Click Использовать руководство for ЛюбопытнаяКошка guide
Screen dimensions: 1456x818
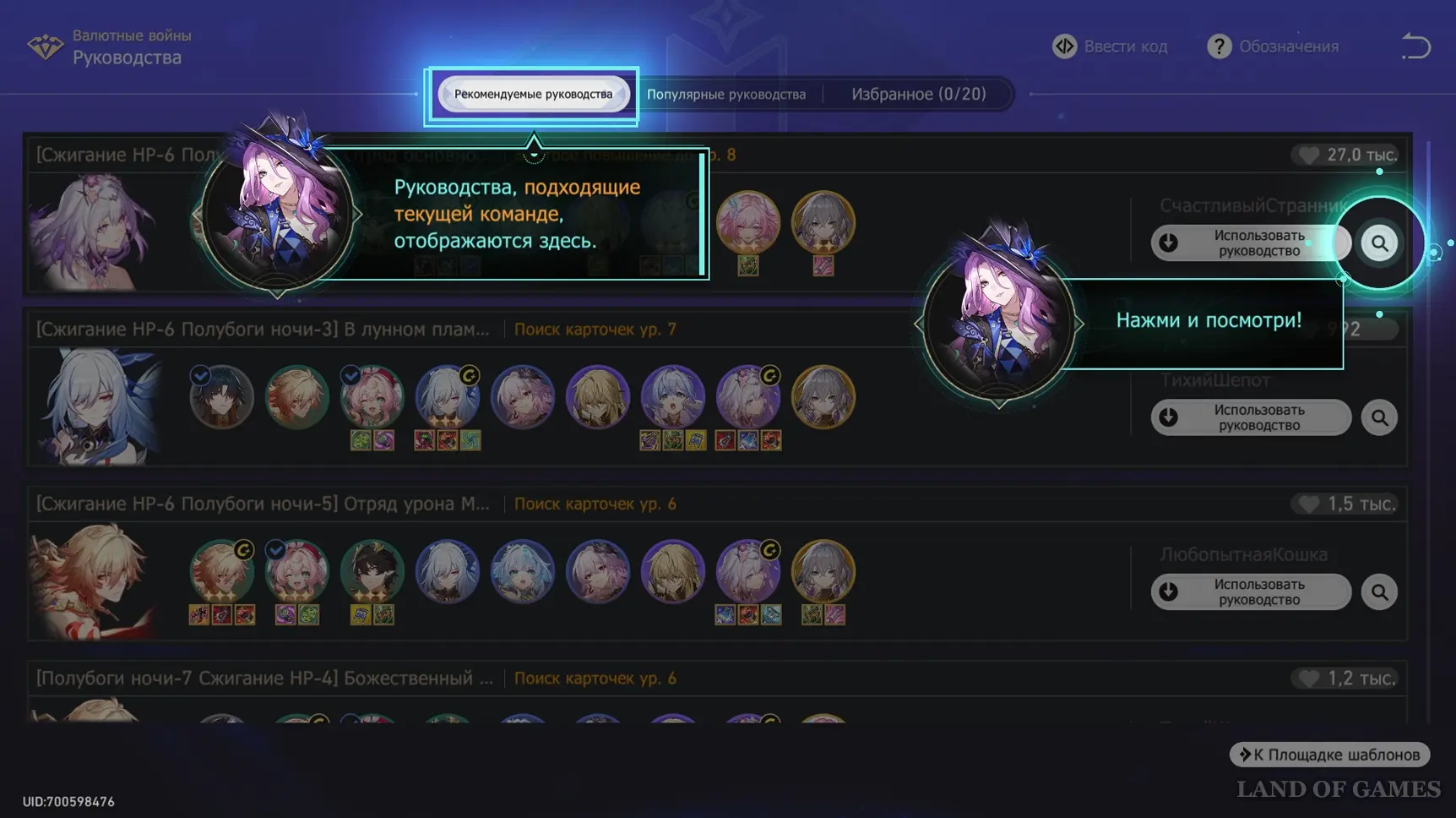(x=1251, y=592)
